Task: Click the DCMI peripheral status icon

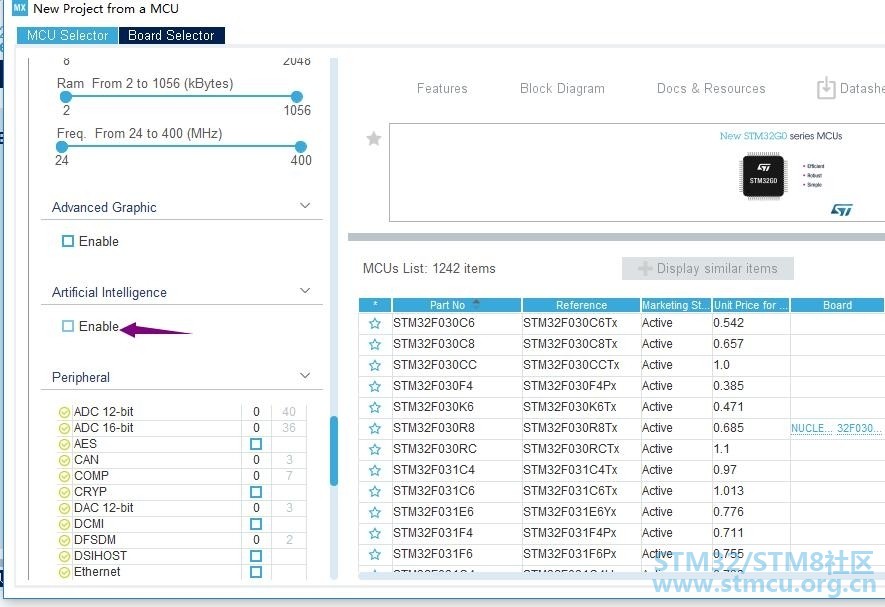Action: pyautogui.click(x=64, y=524)
